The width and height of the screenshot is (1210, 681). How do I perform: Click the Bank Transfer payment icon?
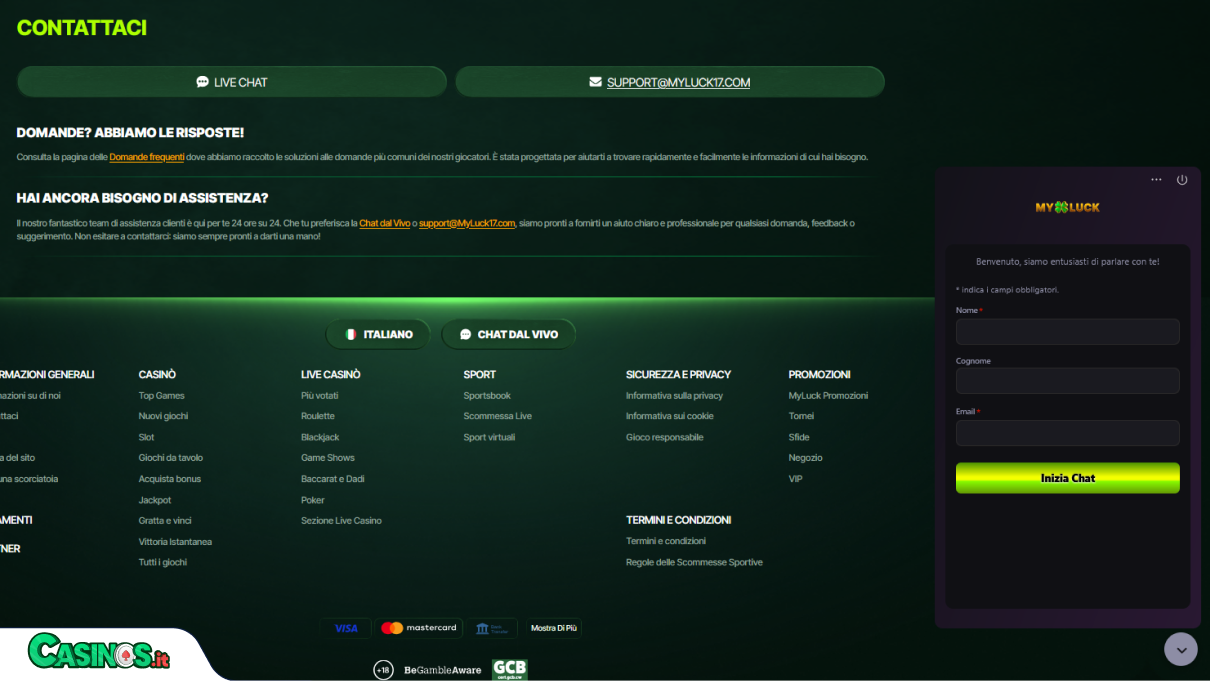click(492, 628)
